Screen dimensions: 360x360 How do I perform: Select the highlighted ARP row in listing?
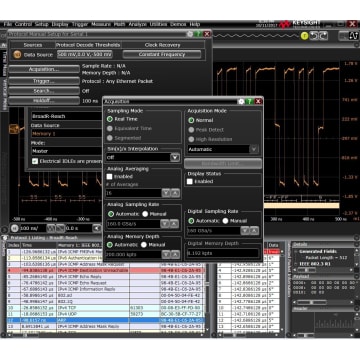point(105,320)
